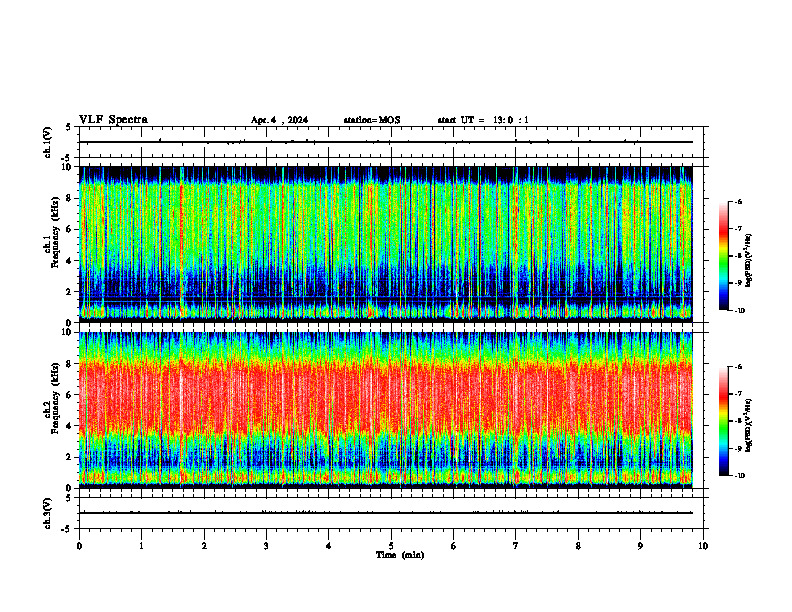Click the "start UT = 13: 0 : 1" text

click(483, 120)
